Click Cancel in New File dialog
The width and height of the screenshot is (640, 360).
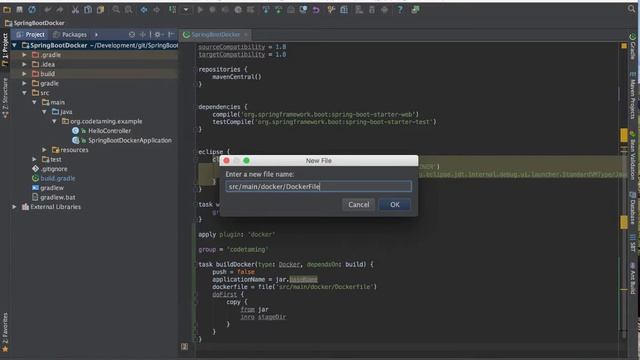click(358, 204)
